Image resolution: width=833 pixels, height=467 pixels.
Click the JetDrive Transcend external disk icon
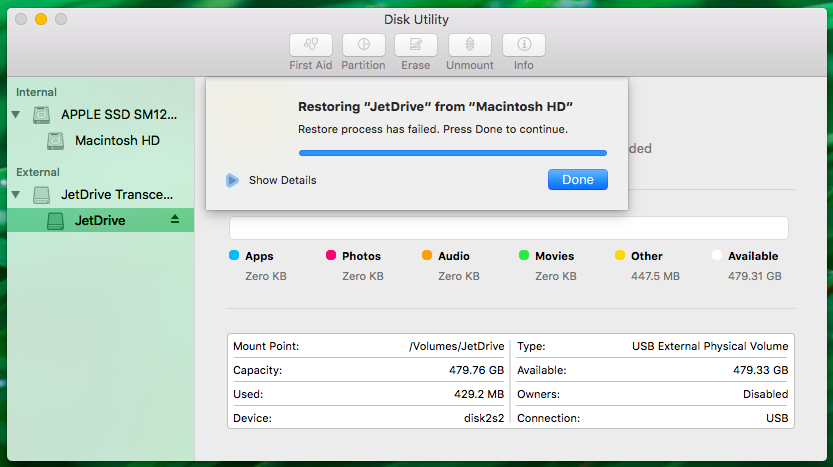tap(41, 195)
